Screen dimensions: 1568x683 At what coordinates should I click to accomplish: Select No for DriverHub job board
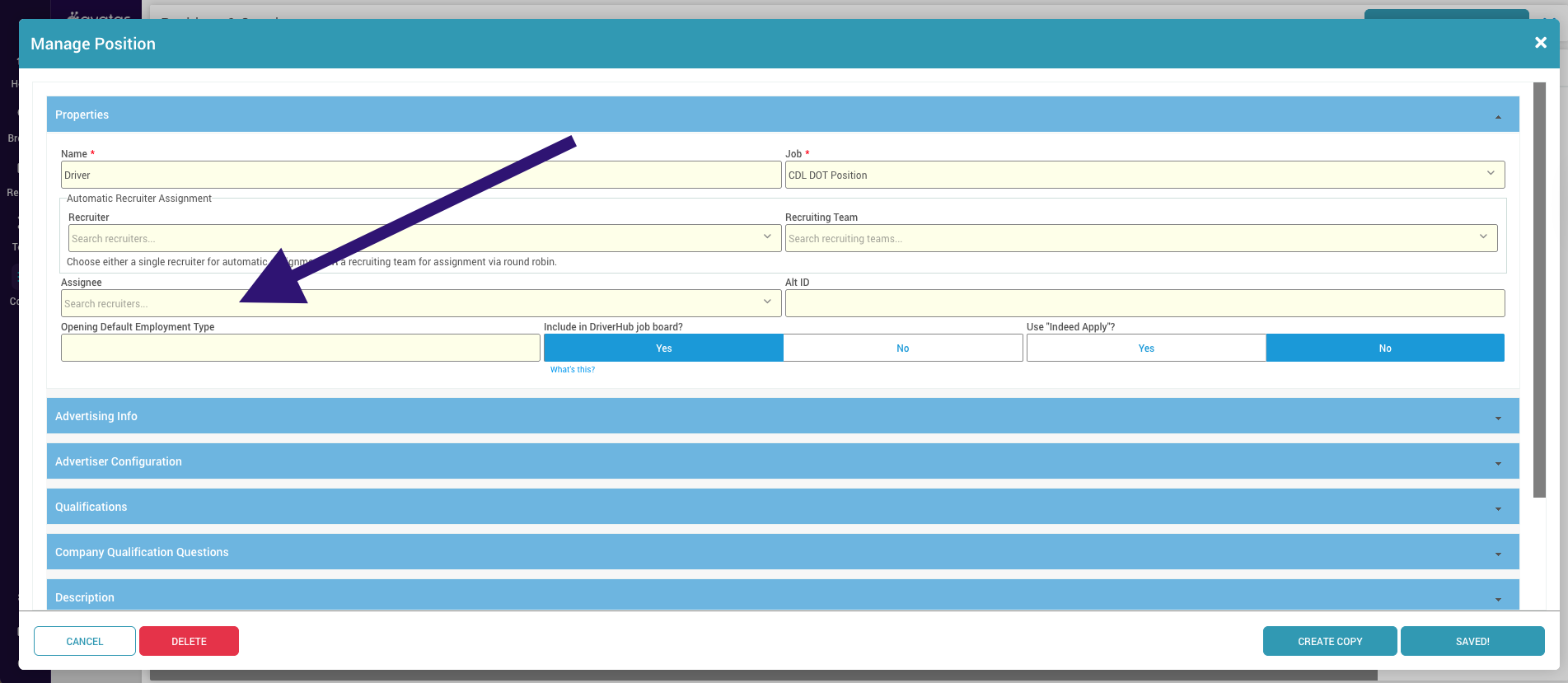point(902,349)
